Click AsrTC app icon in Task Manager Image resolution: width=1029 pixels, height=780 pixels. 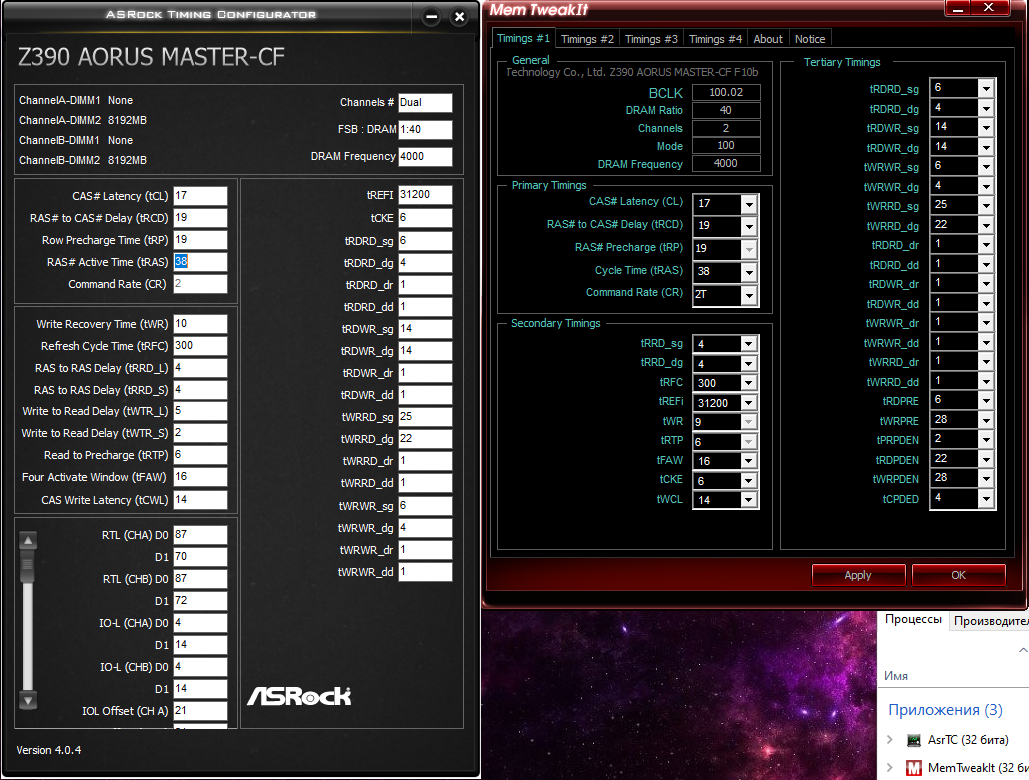pos(914,740)
